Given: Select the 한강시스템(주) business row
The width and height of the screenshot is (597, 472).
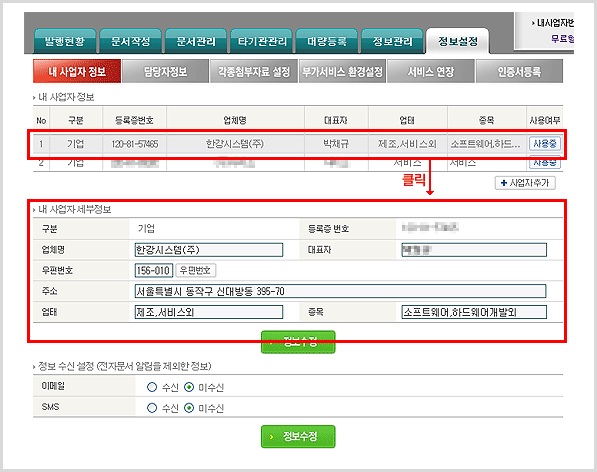Looking at the screenshot, I should (297, 144).
